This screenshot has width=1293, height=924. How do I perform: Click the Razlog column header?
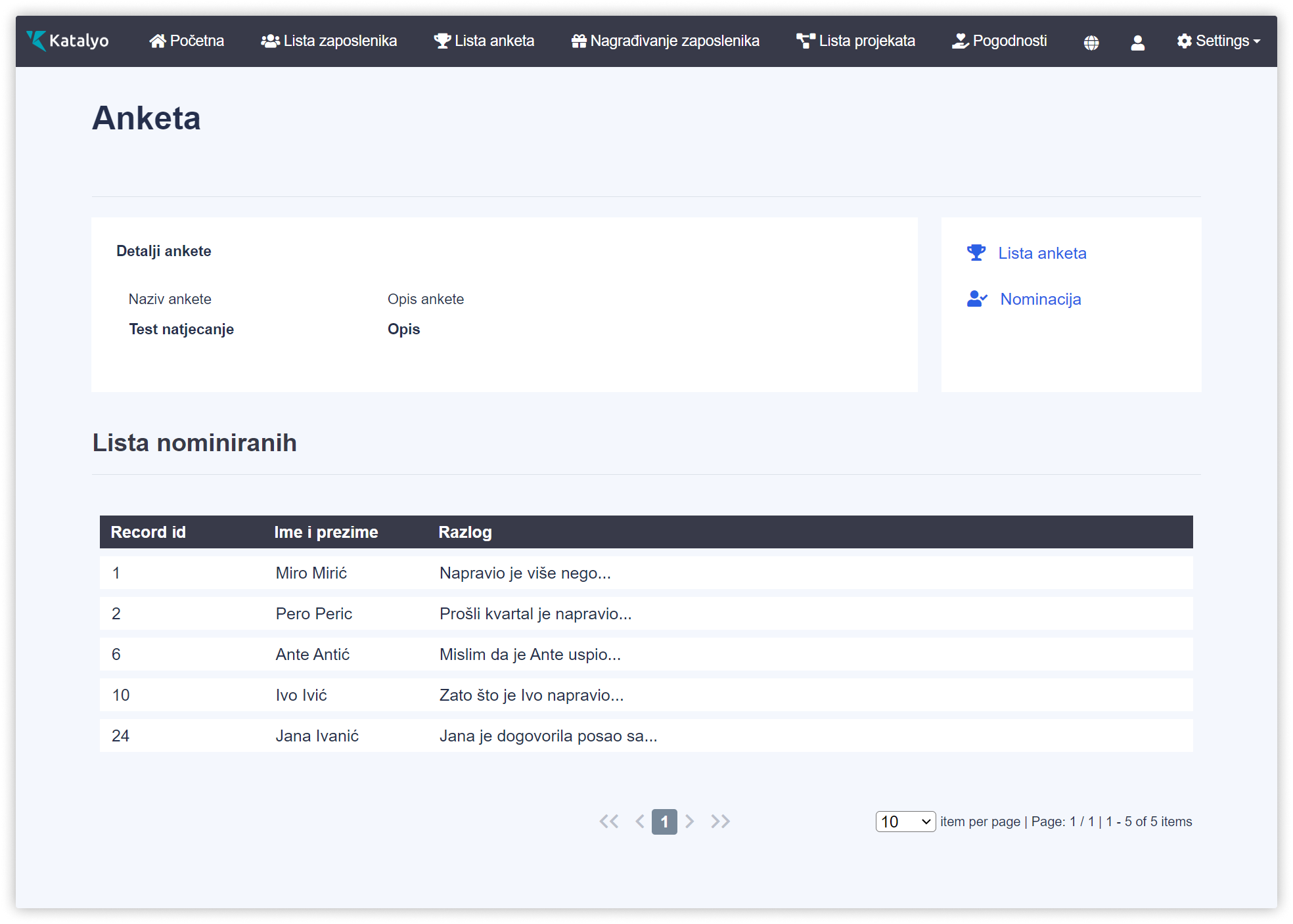pos(465,532)
